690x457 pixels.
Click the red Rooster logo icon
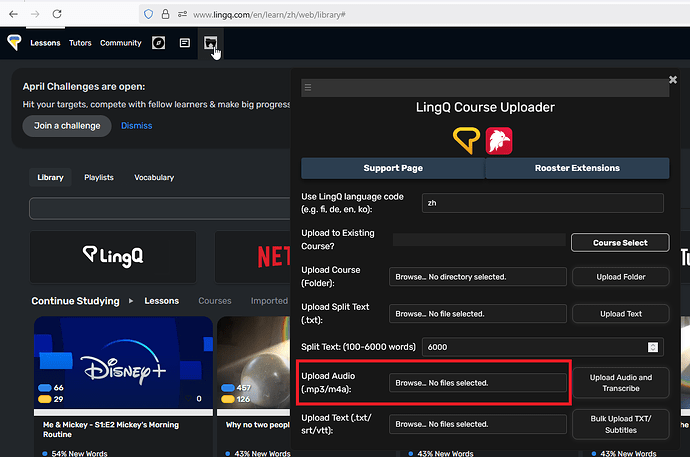click(x=499, y=141)
